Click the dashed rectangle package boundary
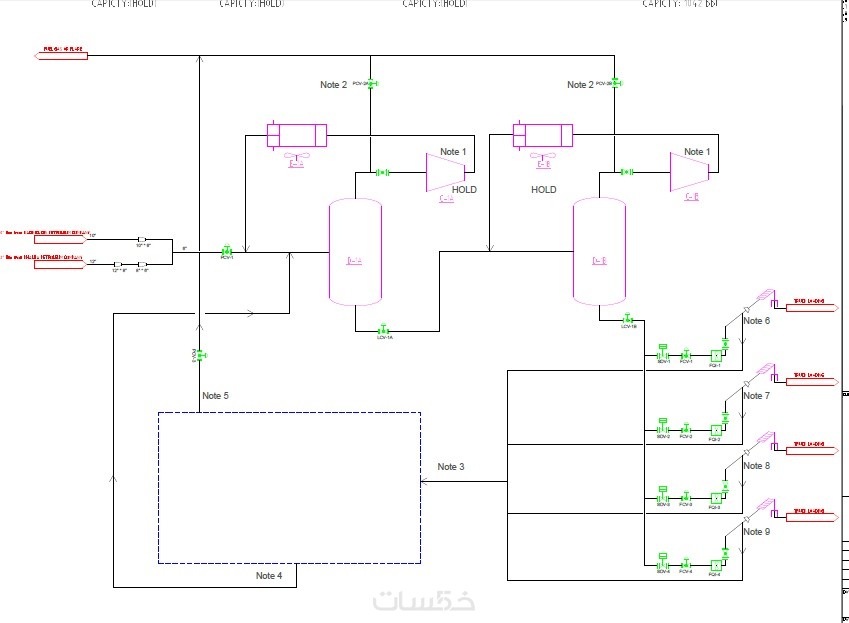 click(x=289, y=488)
